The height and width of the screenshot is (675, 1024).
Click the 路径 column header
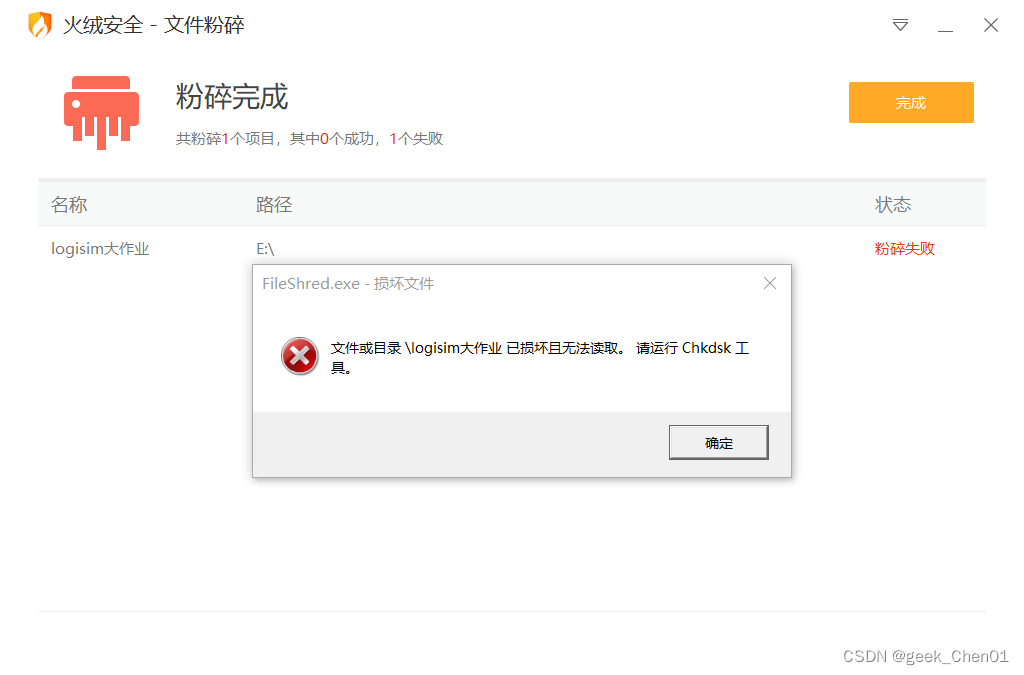click(x=274, y=205)
